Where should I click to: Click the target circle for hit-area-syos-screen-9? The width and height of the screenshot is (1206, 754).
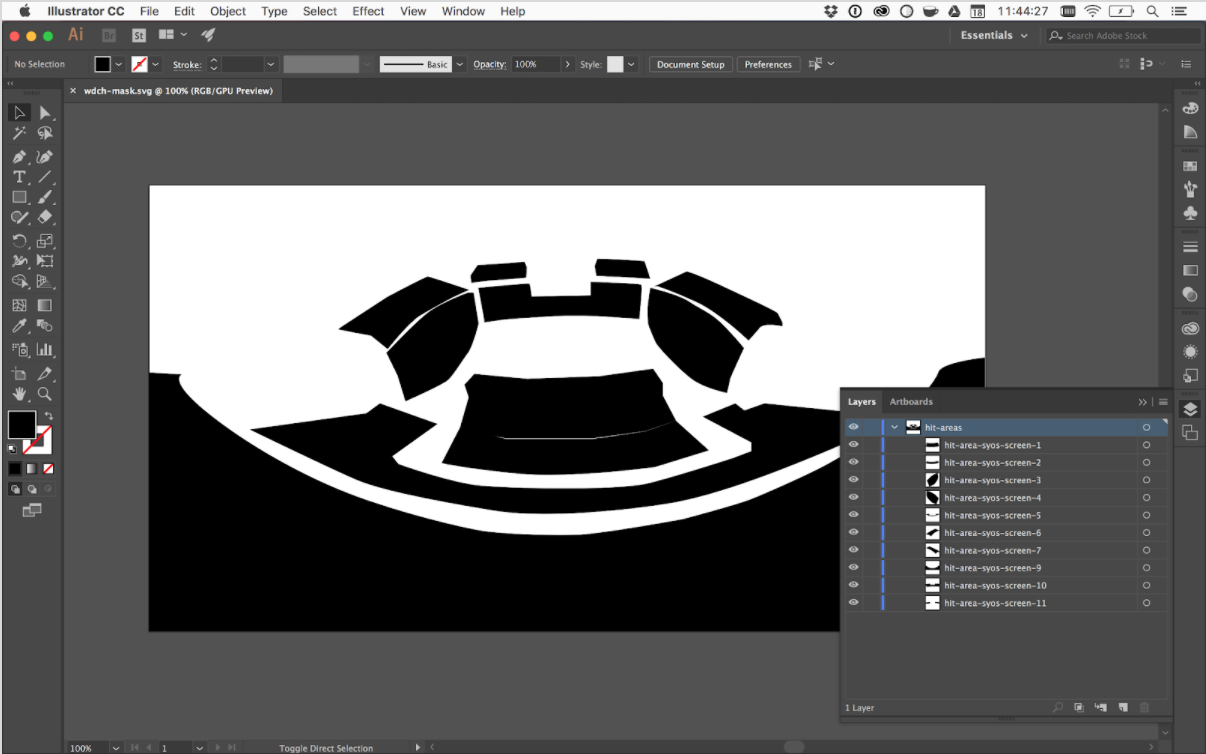(x=1146, y=568)
